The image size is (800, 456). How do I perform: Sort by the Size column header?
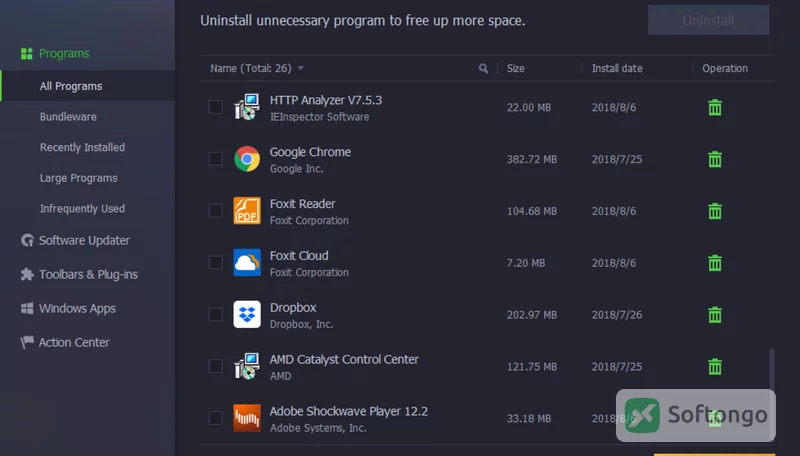tap(515, 68)
